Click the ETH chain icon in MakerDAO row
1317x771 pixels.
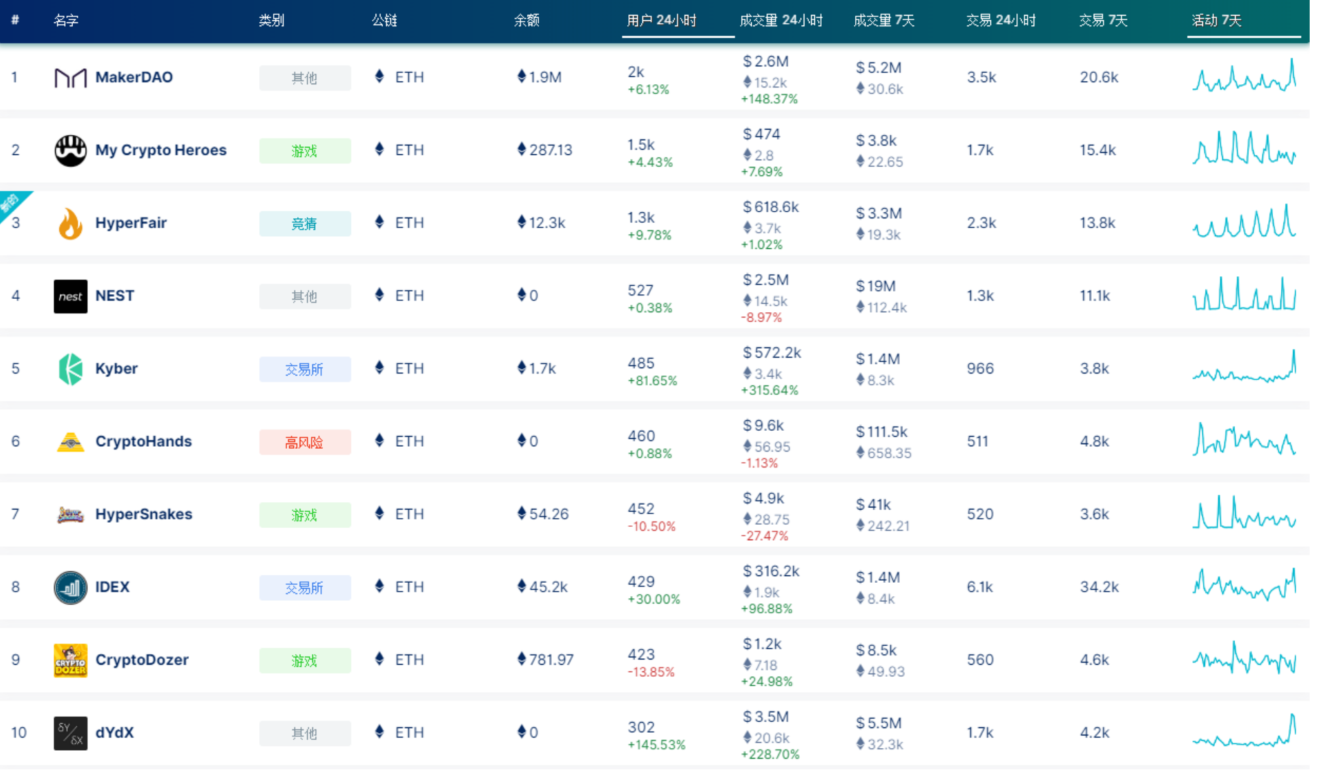[379, 77]
